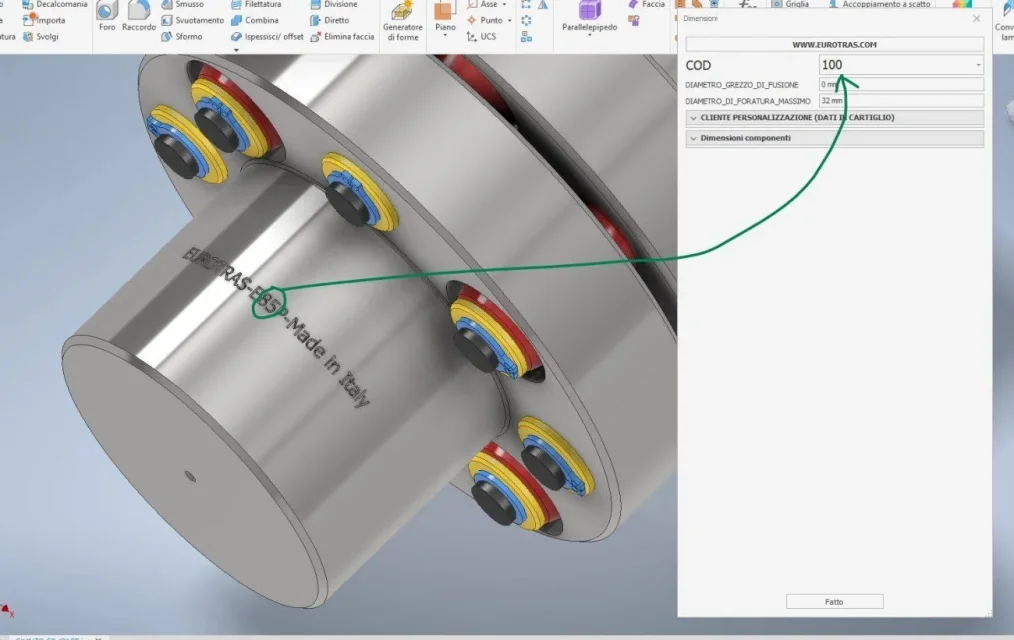Image resolution: width=1014 pixels, height=640 pixels.
Task: Open the Parallelepipedo dropdown arrow
Action: point(589,36)
